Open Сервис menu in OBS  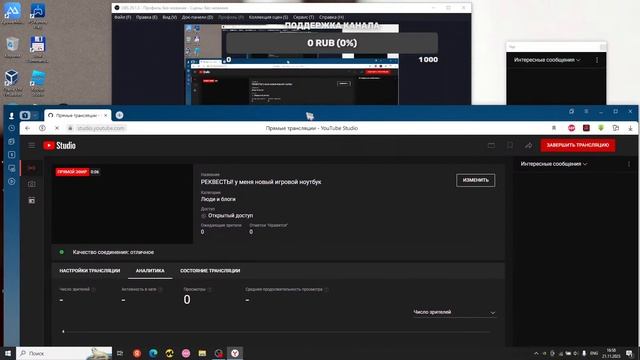tap(303, 17)
